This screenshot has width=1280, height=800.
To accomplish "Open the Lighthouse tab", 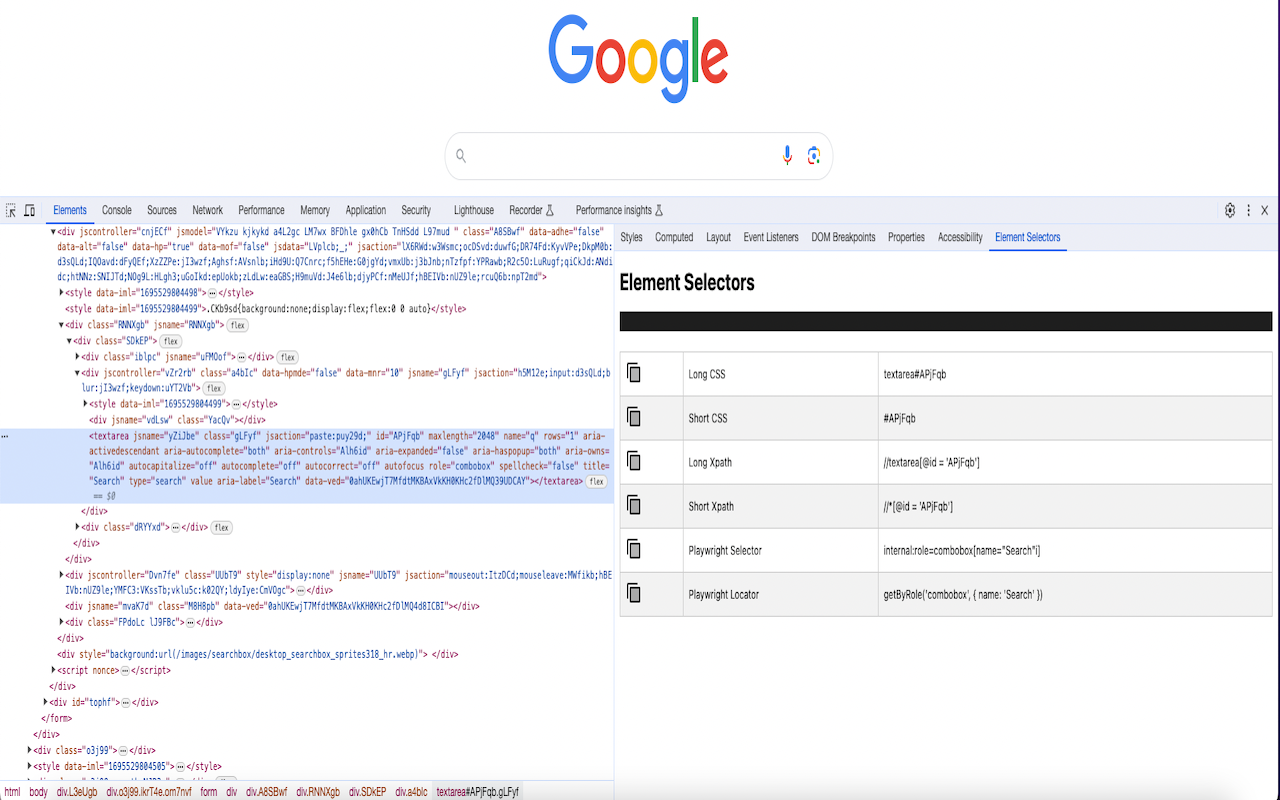I will point(474,210).
